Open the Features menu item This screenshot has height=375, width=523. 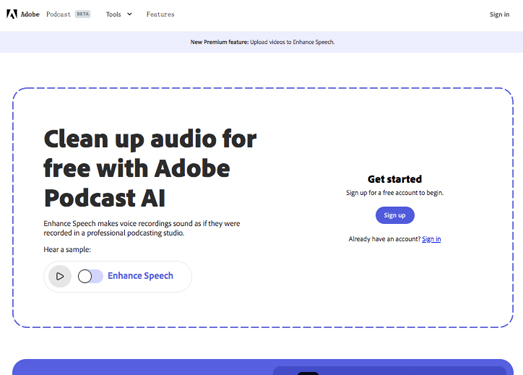(x=160, y=14)
